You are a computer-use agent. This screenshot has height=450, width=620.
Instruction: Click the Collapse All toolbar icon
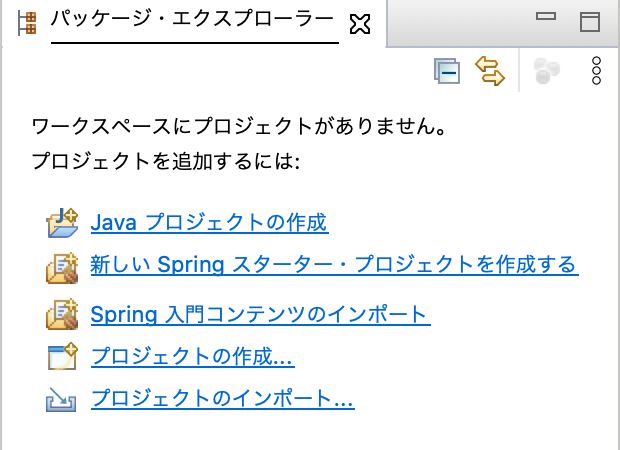pos(447,71)
